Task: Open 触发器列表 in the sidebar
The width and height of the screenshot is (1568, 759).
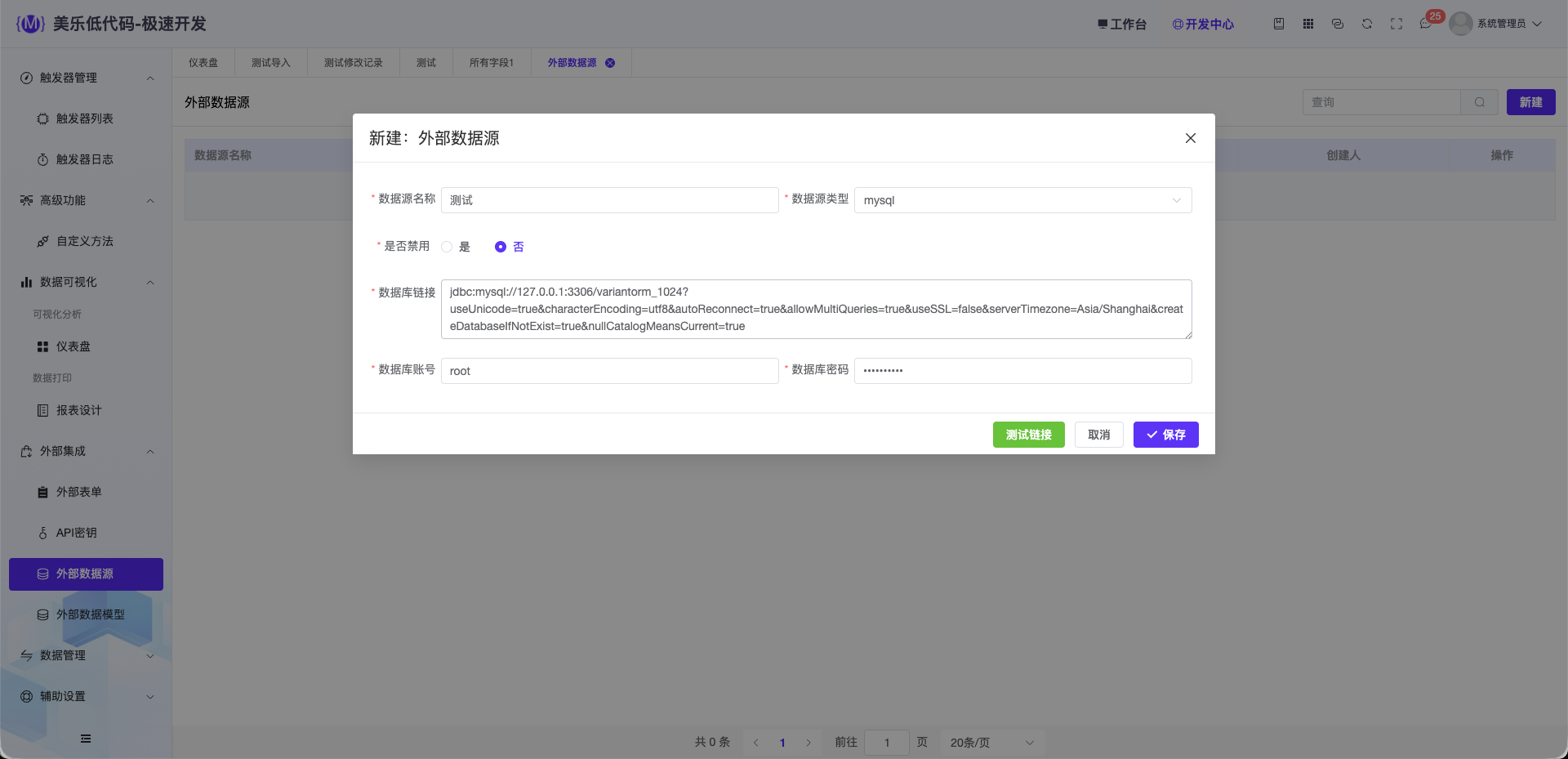Action: (x=85, y=118)
